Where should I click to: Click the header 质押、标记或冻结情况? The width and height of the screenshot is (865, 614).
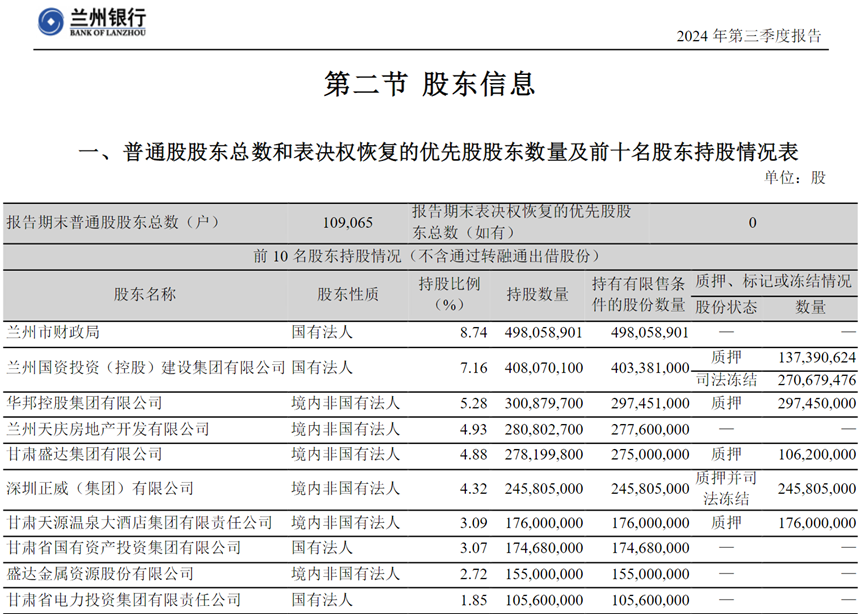[x=773, y=281]
